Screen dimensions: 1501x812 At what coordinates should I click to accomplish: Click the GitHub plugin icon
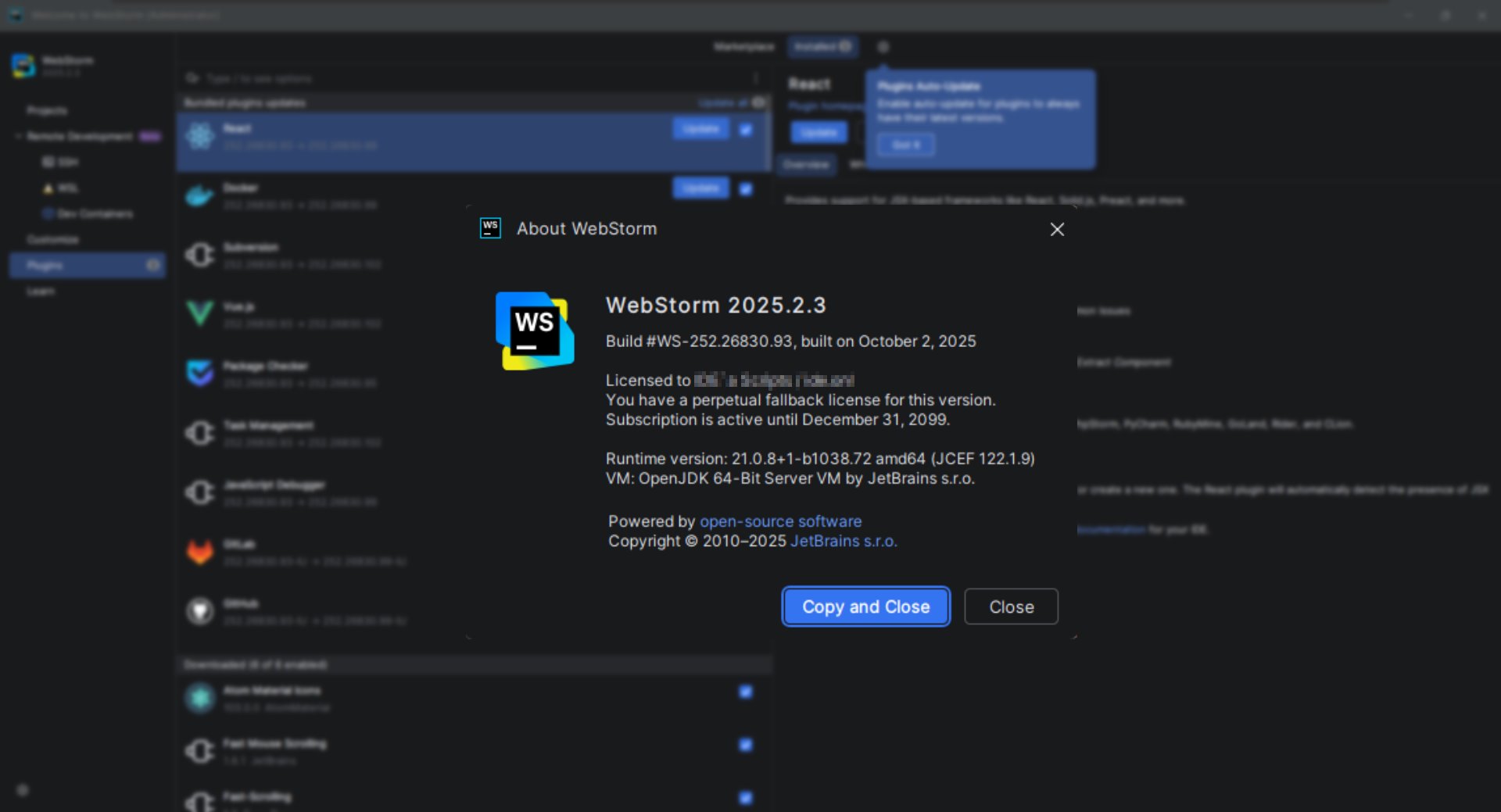(200, 611)
